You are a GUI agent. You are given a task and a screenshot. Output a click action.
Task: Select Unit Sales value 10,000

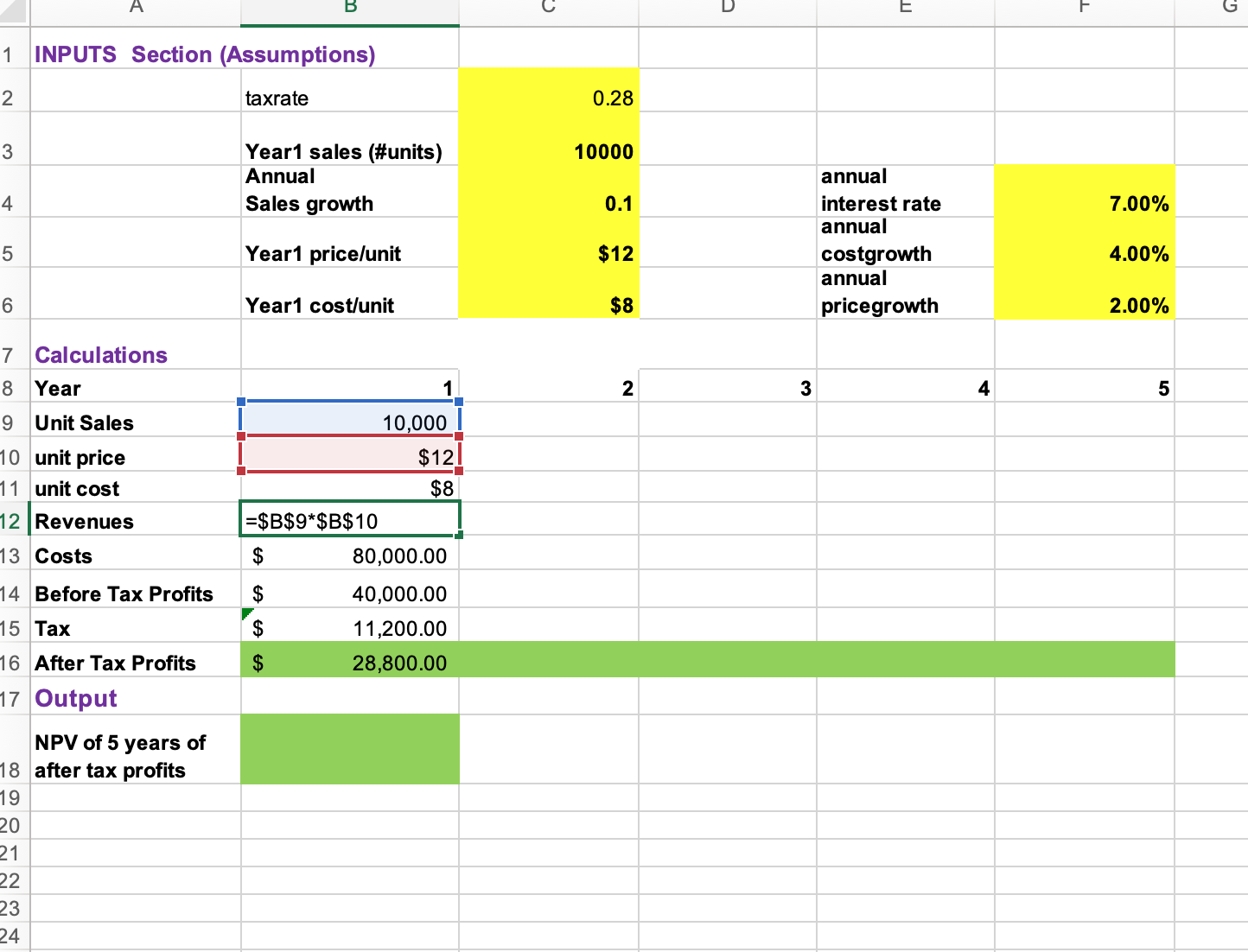350,420
